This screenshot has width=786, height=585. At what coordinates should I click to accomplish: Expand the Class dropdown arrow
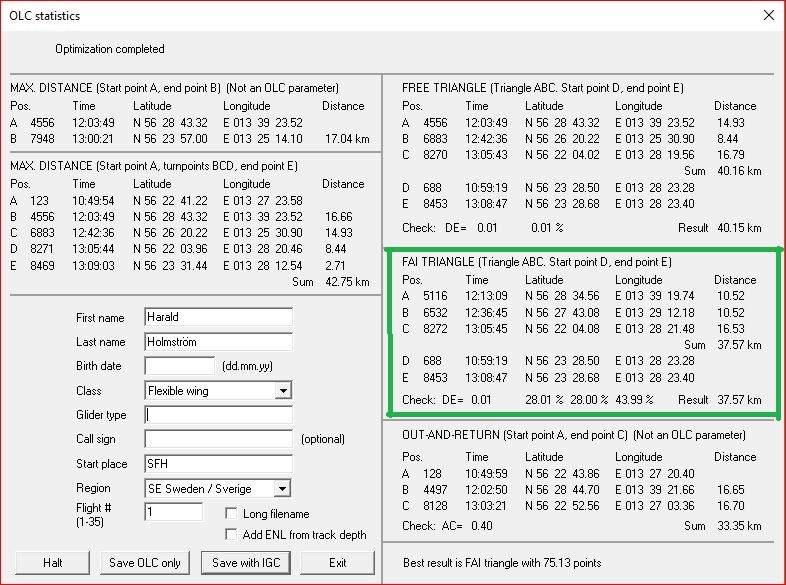(283, 391)
